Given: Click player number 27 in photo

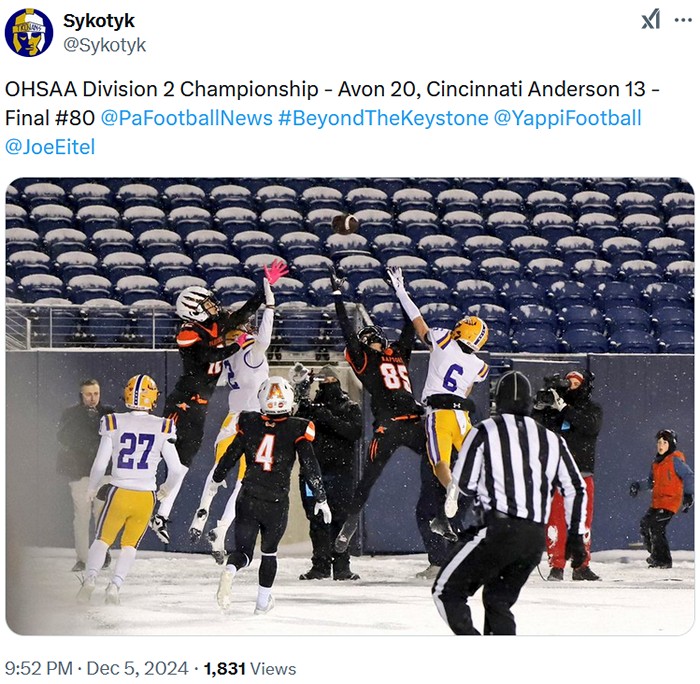Looking at the screenshot, I should pyautogui.click(x=131, y=484).
